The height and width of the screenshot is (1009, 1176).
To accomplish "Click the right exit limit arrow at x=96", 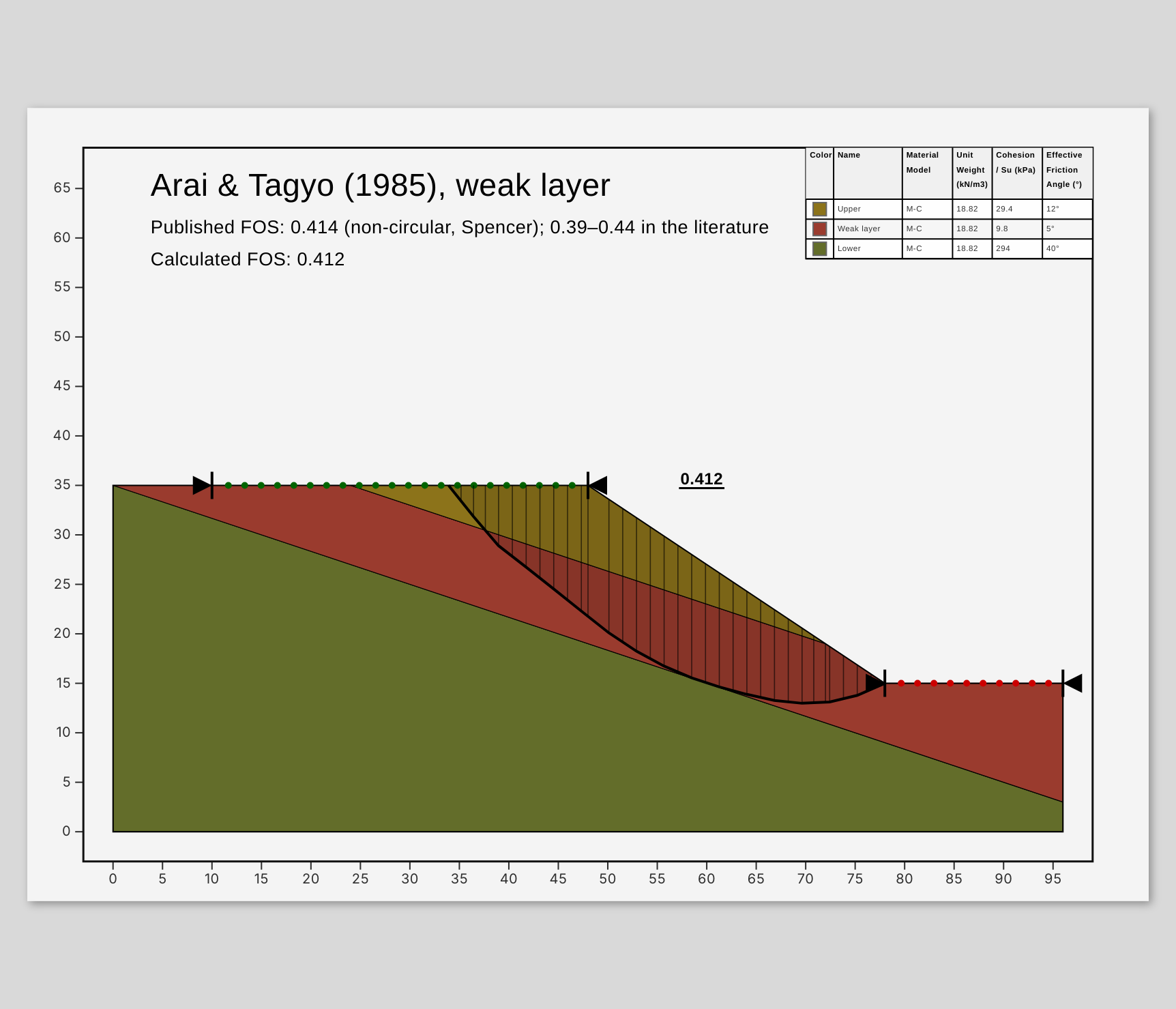I will point(1072,683).
